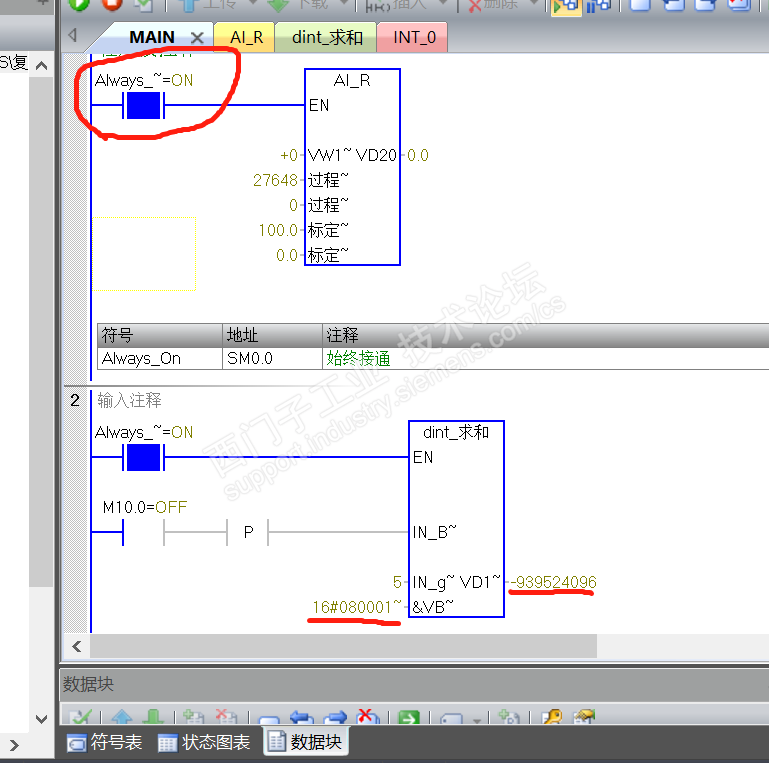Select the 数据块 data block tab

pos(306,741)
